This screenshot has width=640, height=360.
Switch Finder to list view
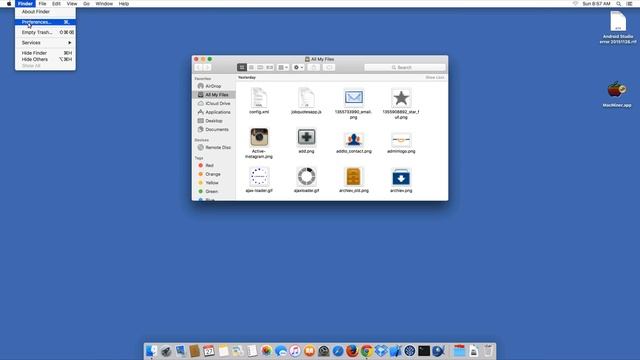(x=251, y=67)
